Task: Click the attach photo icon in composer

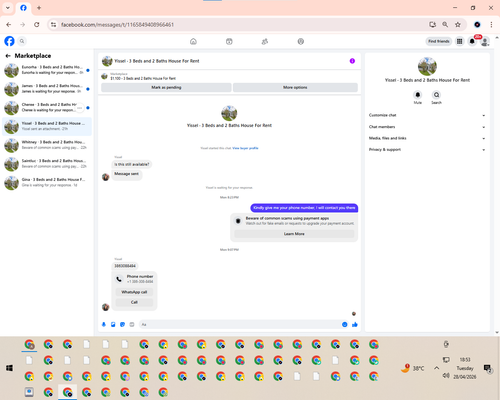Action: pos(113,324)
